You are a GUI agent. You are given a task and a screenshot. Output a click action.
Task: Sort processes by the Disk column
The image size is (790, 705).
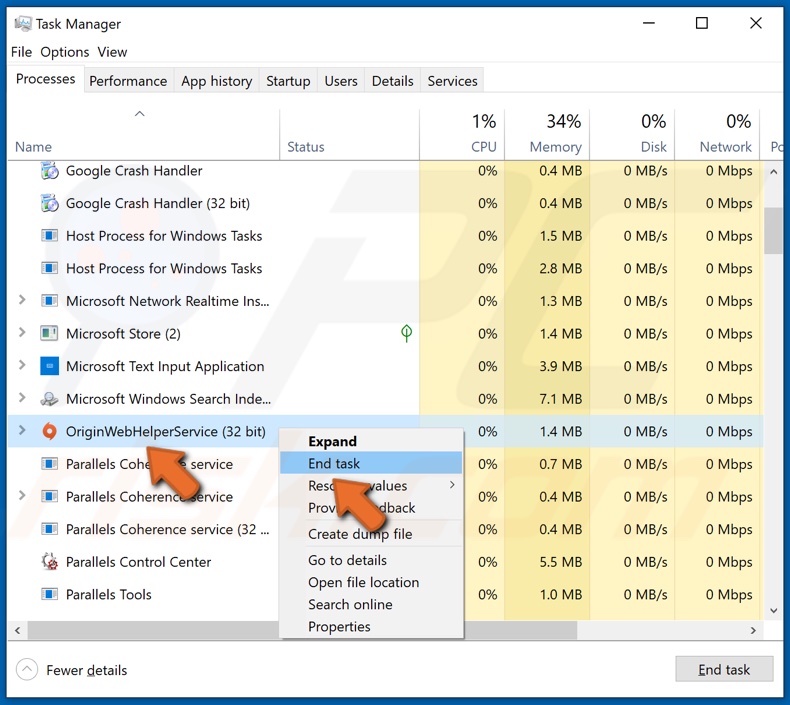(x=632, y=135)
